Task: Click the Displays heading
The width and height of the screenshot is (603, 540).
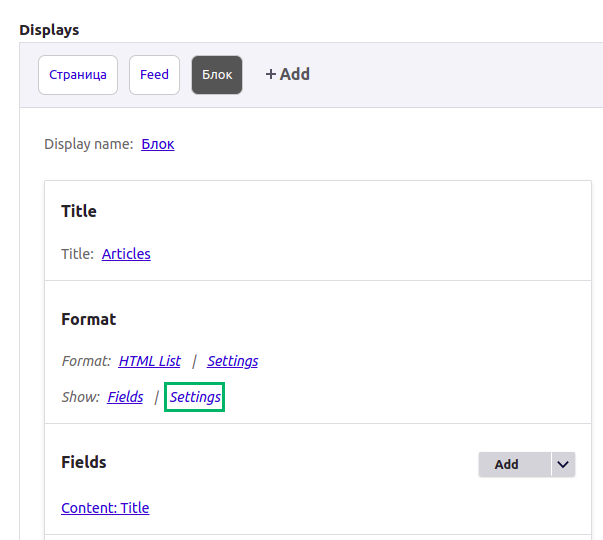Action: pos(49,30)
